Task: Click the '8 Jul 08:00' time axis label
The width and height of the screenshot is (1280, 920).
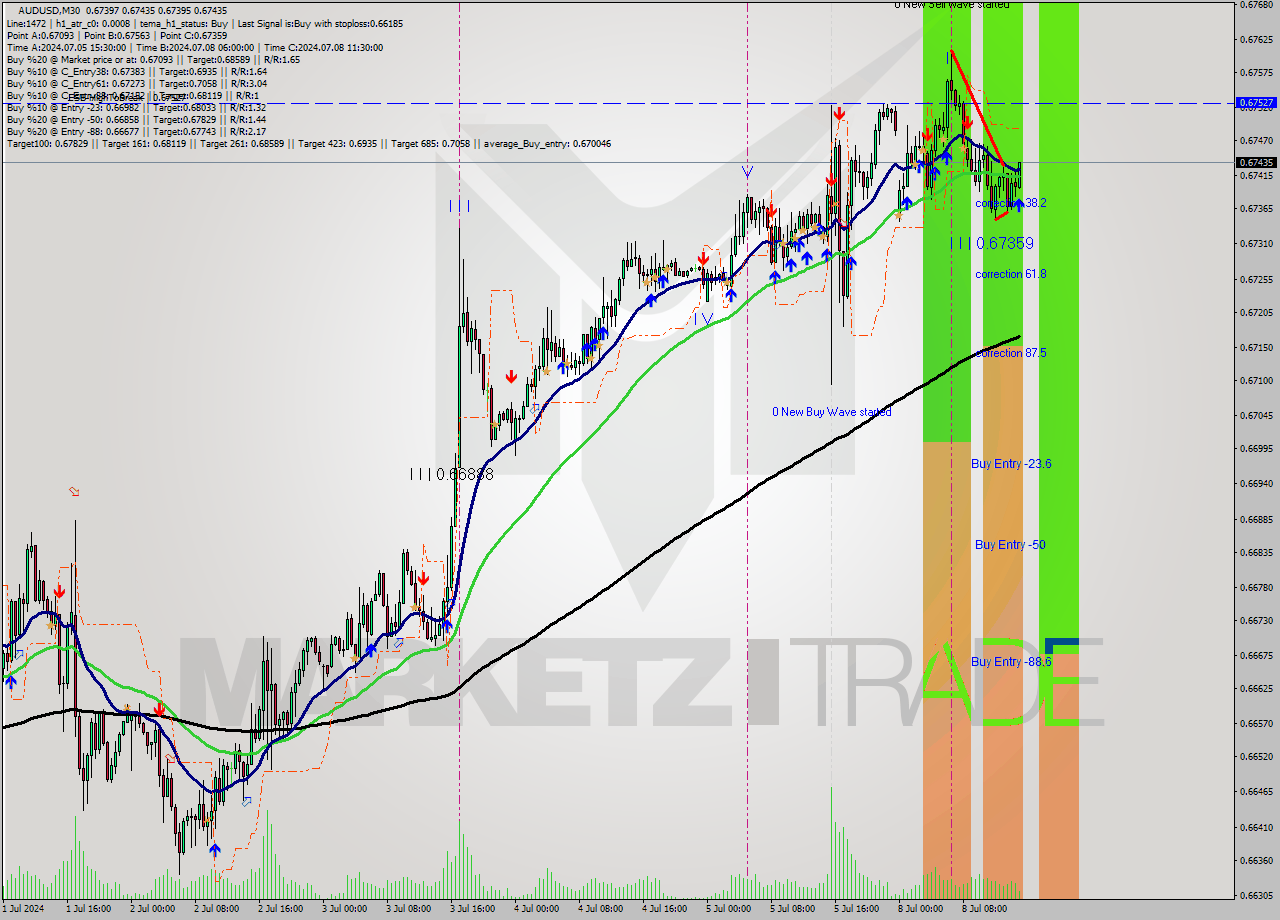Action: [984, 909]
